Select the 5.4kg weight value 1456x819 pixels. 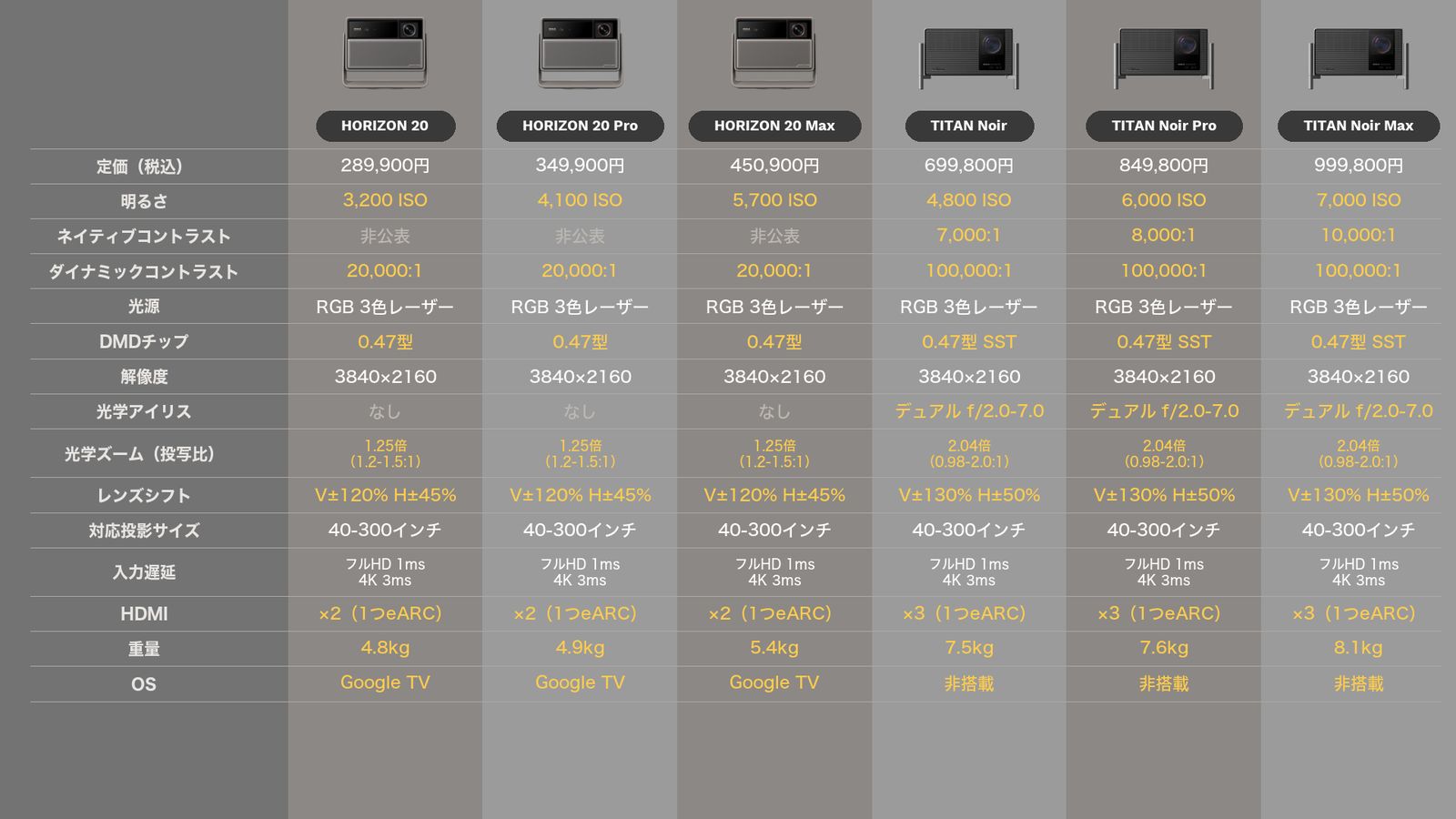pyautogui.click(x=774, y=648)
